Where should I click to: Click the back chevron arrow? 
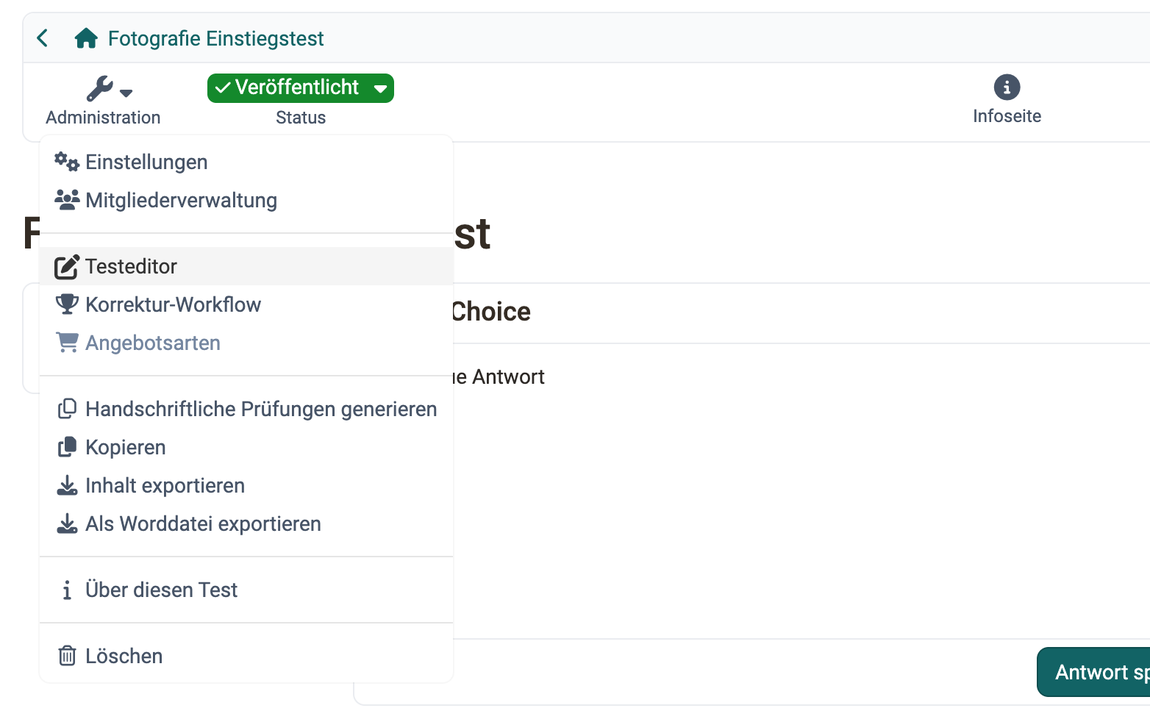43,38
